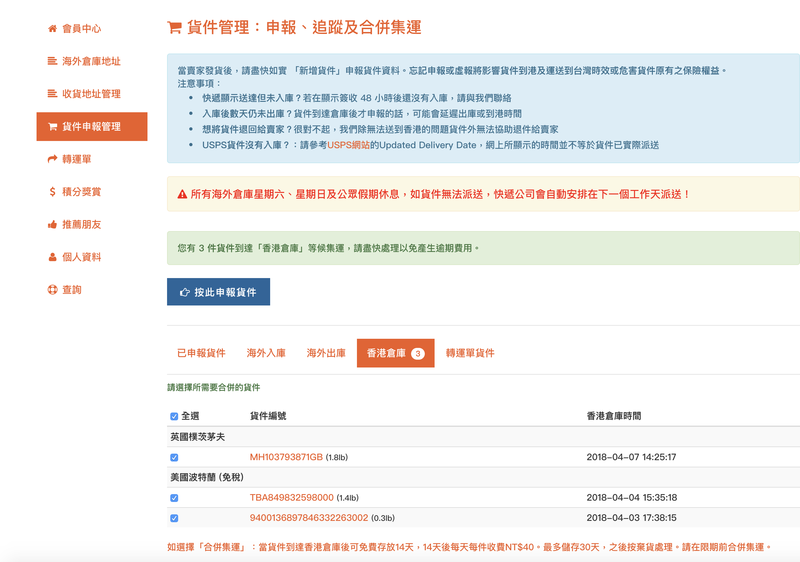Click the dollar icon beside 積分獎賞
This screenshot has height=562, width=800.
[x=52, y=191]
